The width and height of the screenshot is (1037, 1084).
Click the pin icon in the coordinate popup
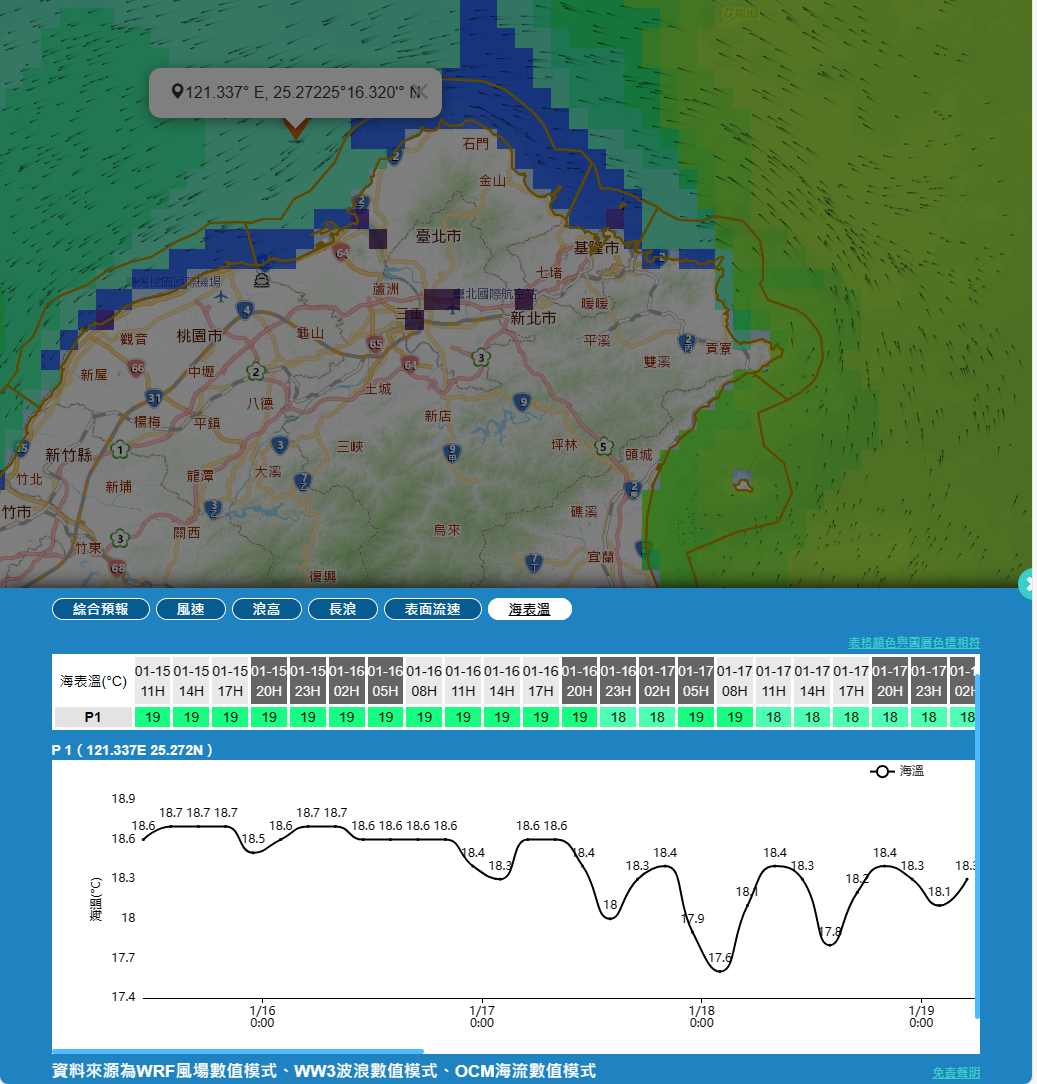pyautogui.click(x=177, y=92)
